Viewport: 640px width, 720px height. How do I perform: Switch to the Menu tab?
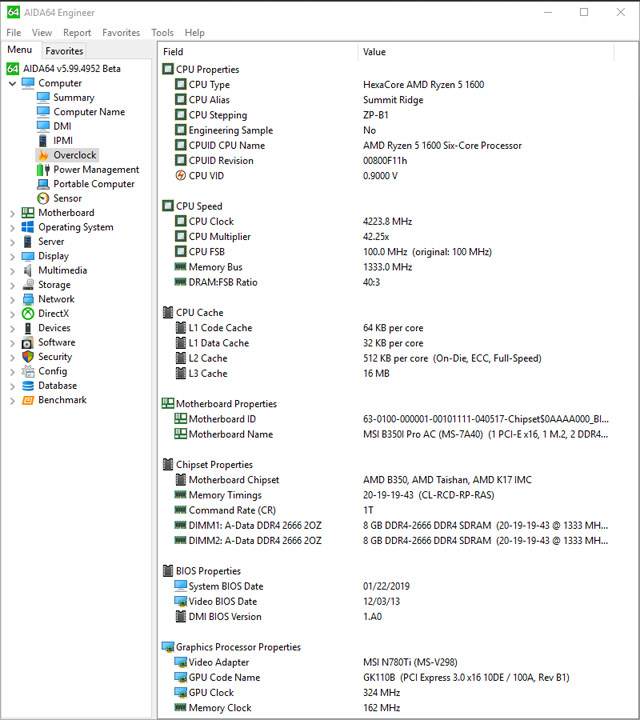coord(20,50)
